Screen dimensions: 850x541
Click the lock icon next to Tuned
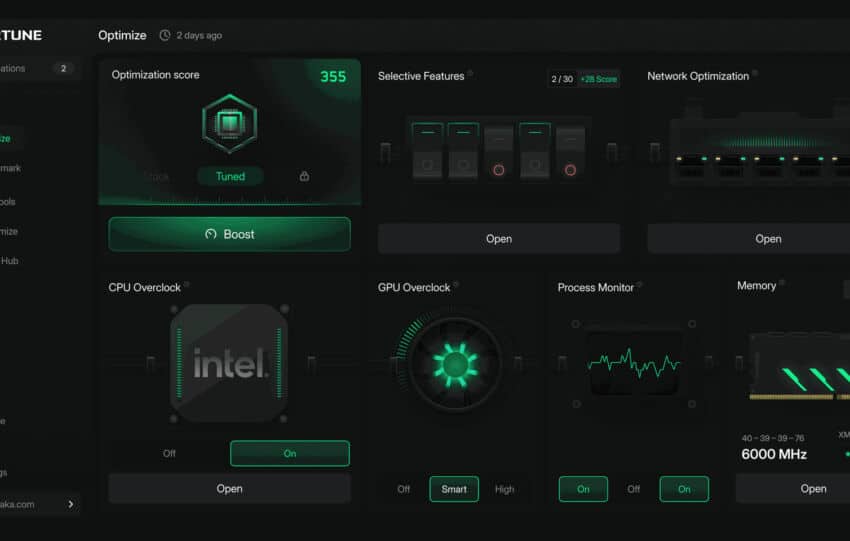coord(305,176)
